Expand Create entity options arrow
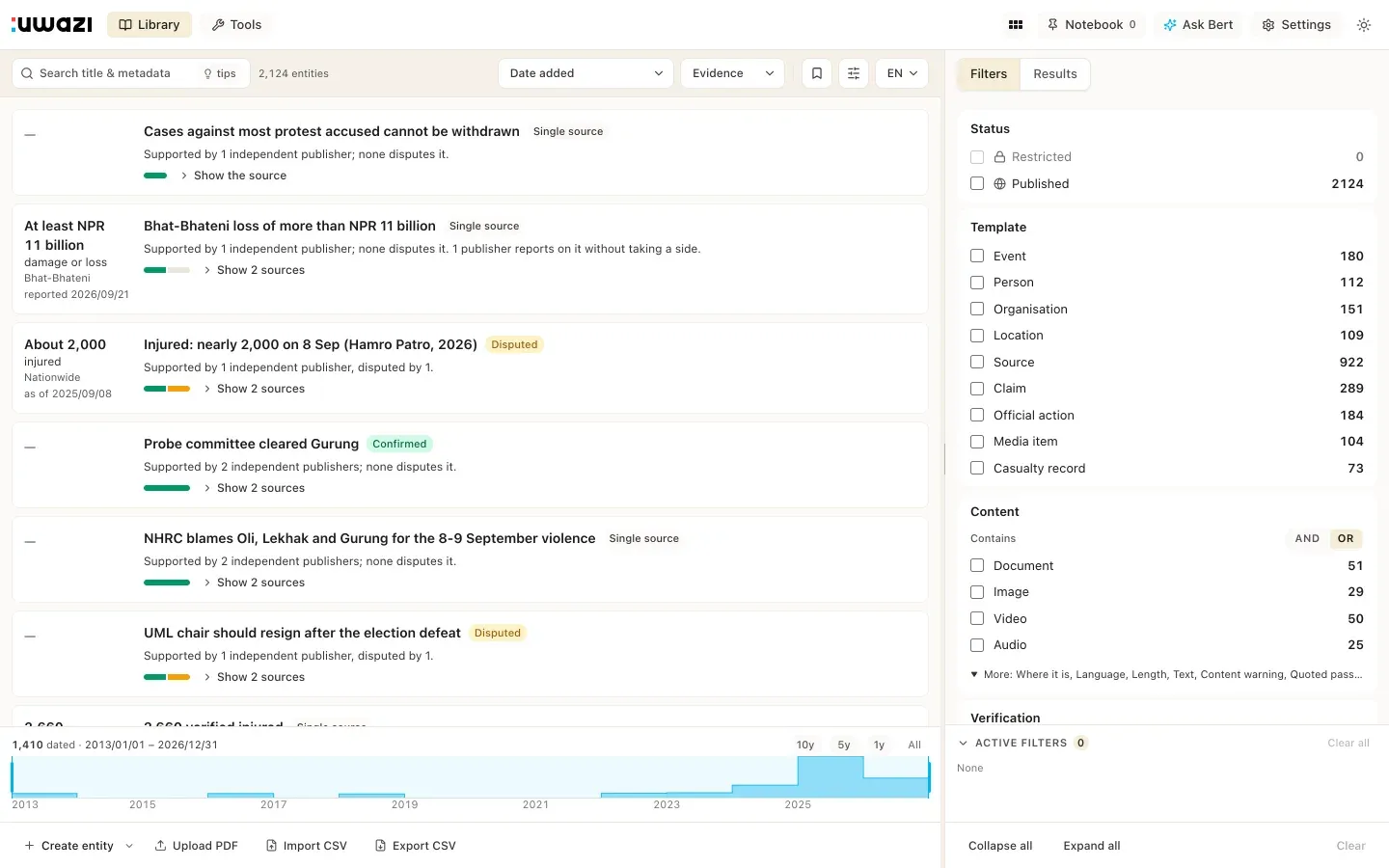Image resolution: width=1389 pixels, height=868 pixels. click(x=129, y=846)
